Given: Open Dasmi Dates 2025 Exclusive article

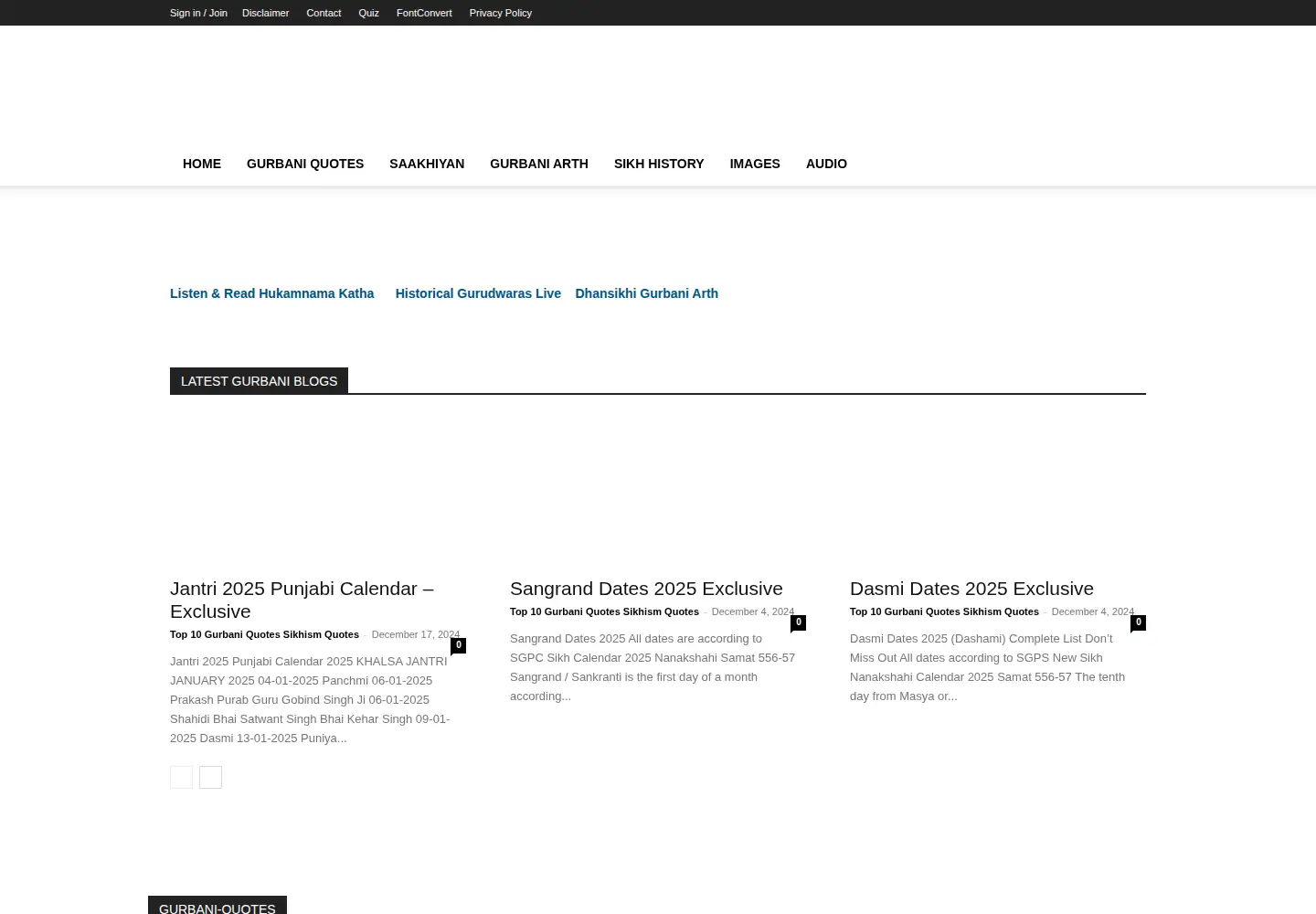Looking at the screenshot, I should [971, 589].
